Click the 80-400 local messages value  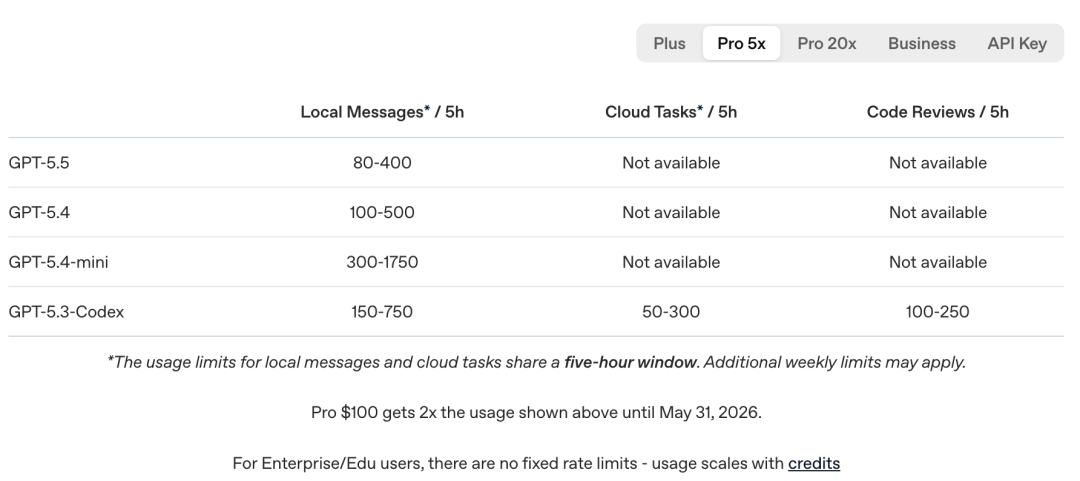tap(382, 163)
